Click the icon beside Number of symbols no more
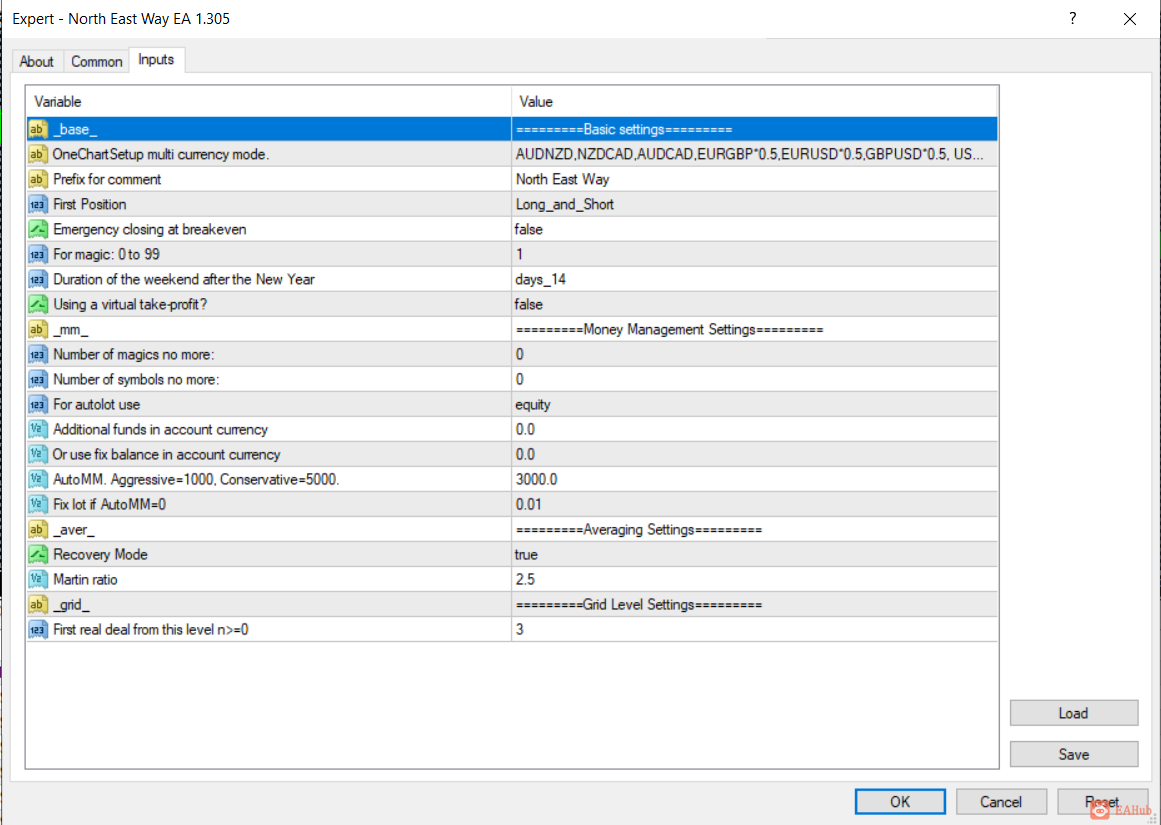 point(38,379)
